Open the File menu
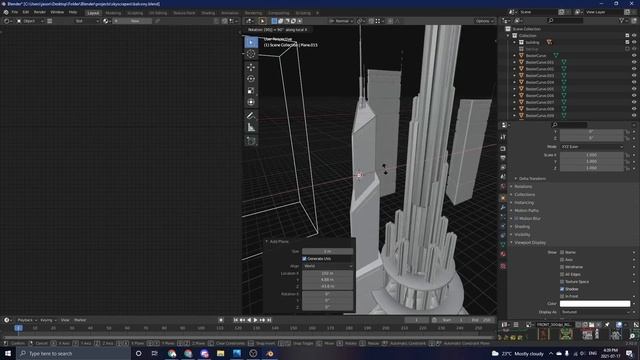Image resolution: width=640 pixels, height=360 pixels. coord(15,12)
